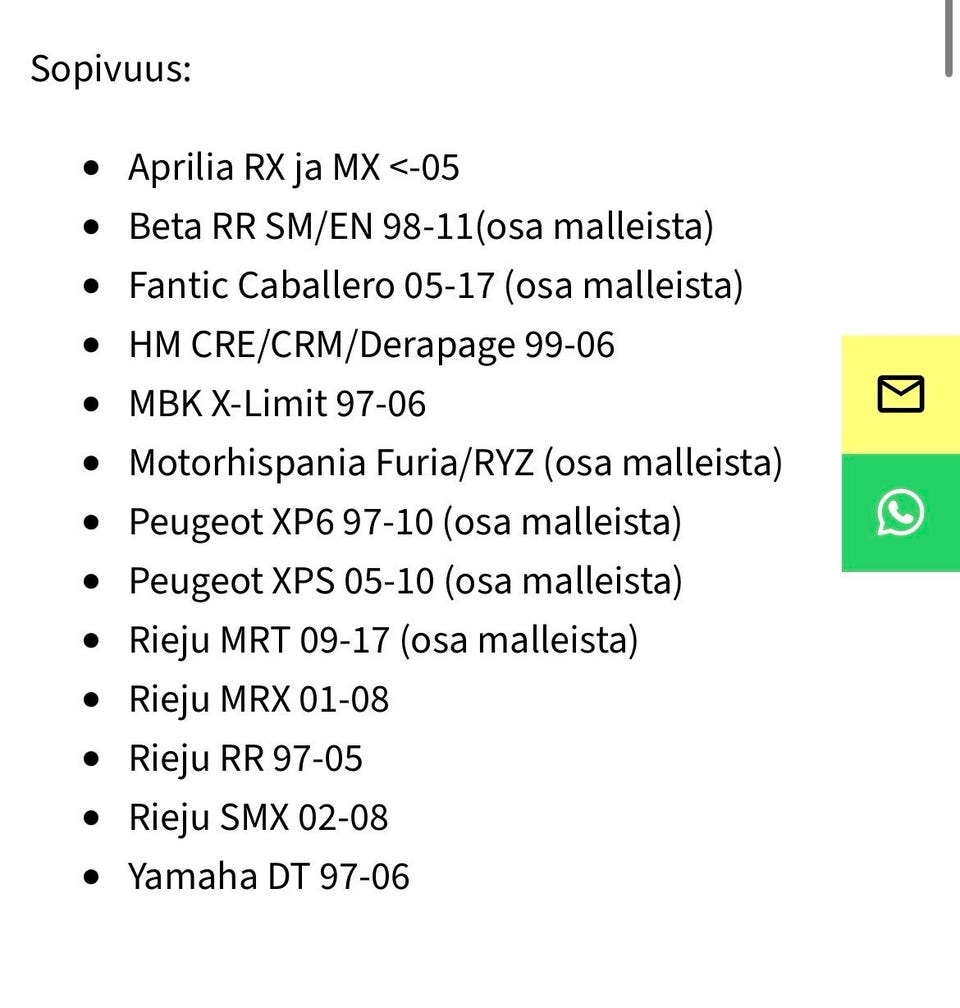
Task: Select the Rieju SMX 02-08 line
Action: click(x=258, y=818)
